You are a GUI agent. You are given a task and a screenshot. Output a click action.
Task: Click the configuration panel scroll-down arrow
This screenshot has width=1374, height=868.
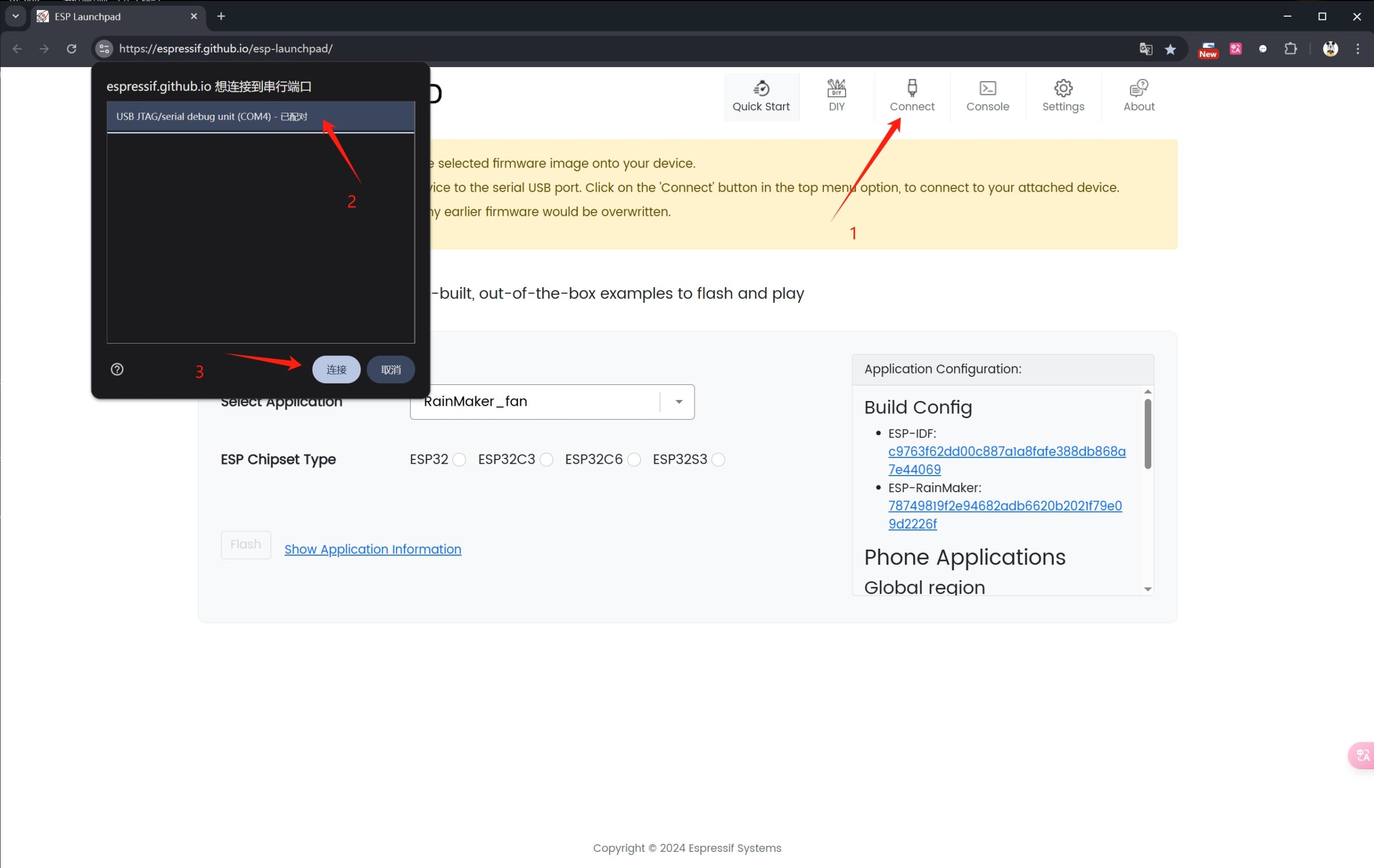pyautogui.click(x=1148, y=589)
